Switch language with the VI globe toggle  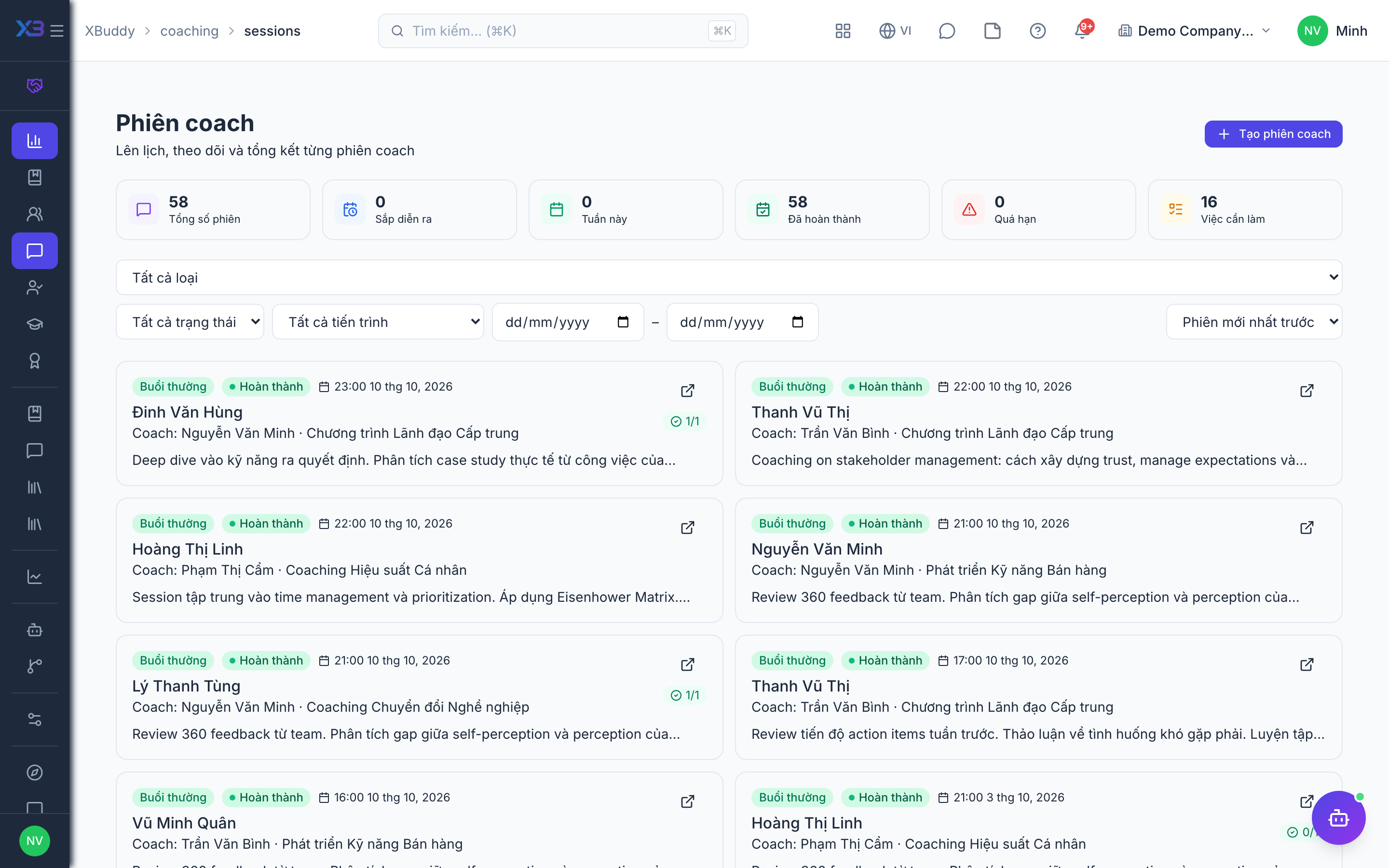895,30
